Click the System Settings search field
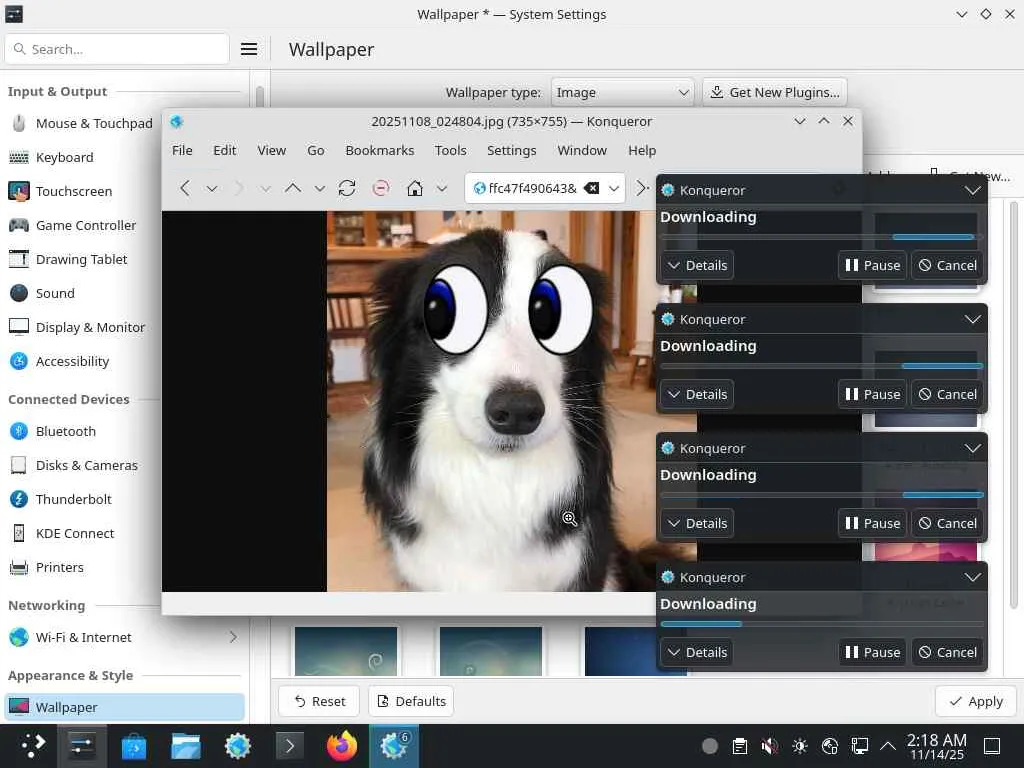This screenshot has height=768, width=1024. [117, 49]
